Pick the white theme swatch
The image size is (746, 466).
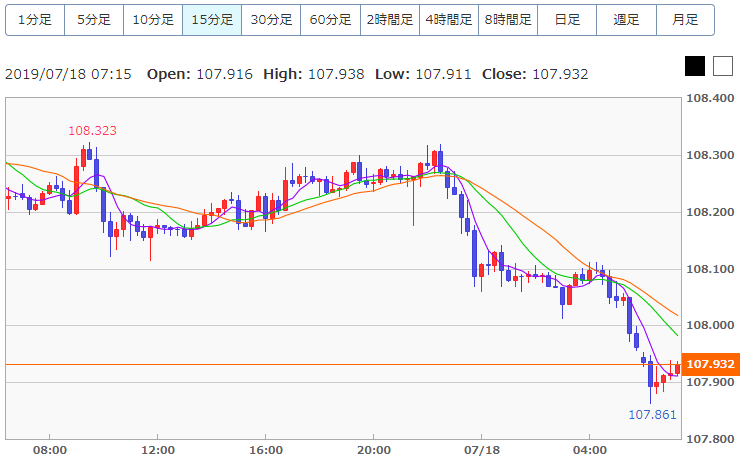pos(723,66)
